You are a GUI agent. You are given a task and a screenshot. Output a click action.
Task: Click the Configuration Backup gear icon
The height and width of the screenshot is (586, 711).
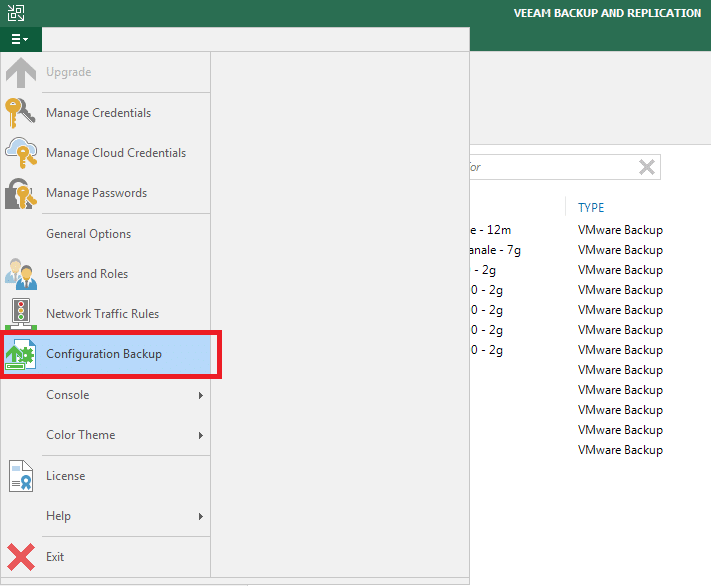click(x=21, y=354)
